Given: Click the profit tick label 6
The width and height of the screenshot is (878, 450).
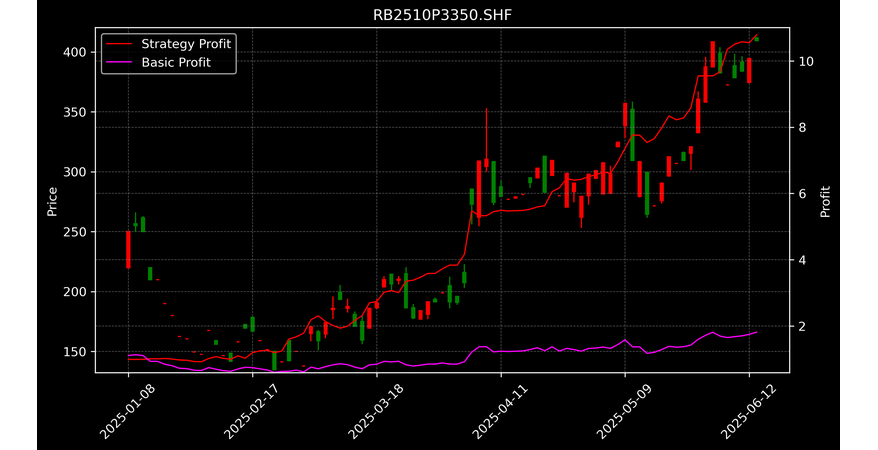Looking at the screenshot, I should pos(802,194).
